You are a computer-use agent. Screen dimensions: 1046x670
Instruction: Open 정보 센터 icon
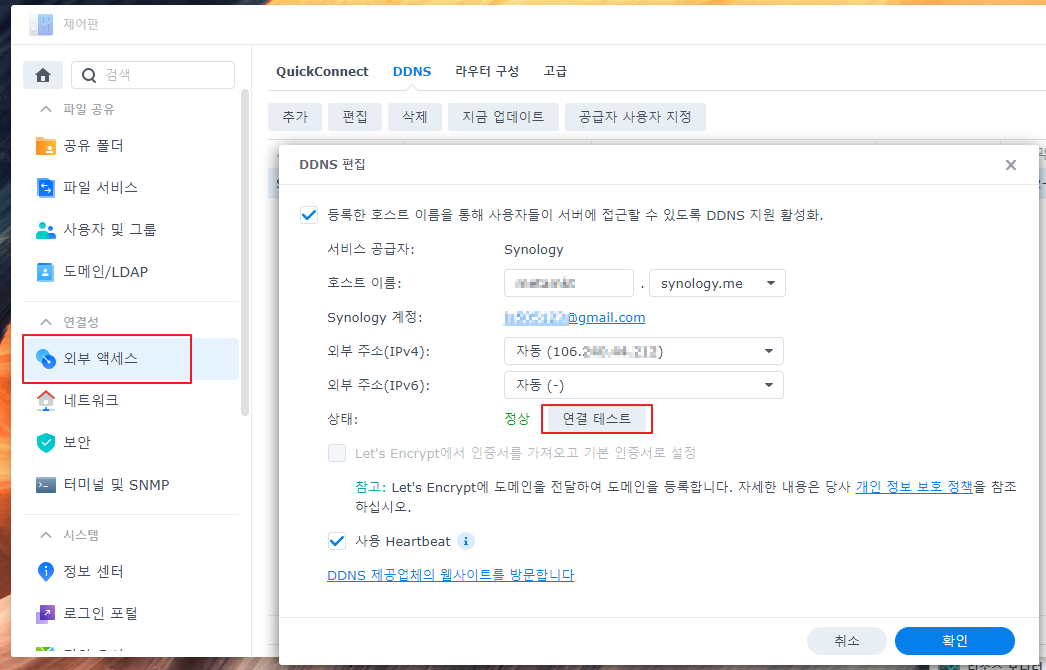45,571
